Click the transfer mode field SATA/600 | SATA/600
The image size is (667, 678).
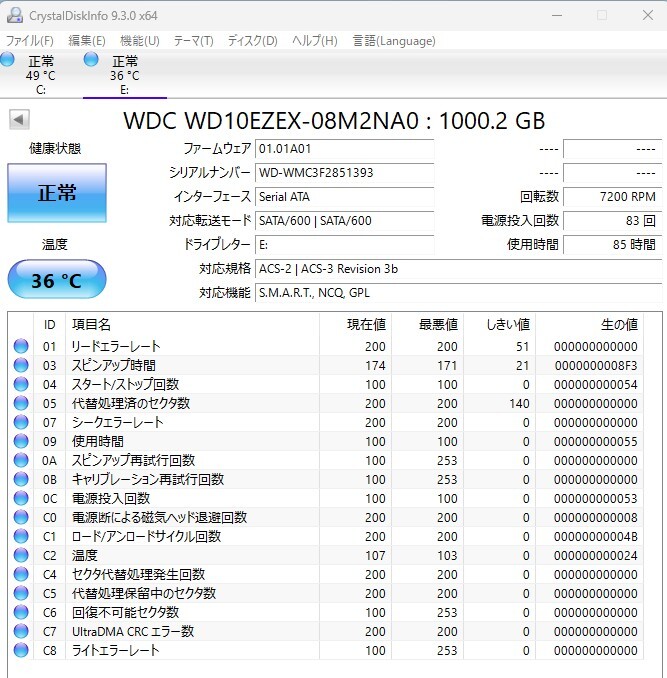pos(344,221)
